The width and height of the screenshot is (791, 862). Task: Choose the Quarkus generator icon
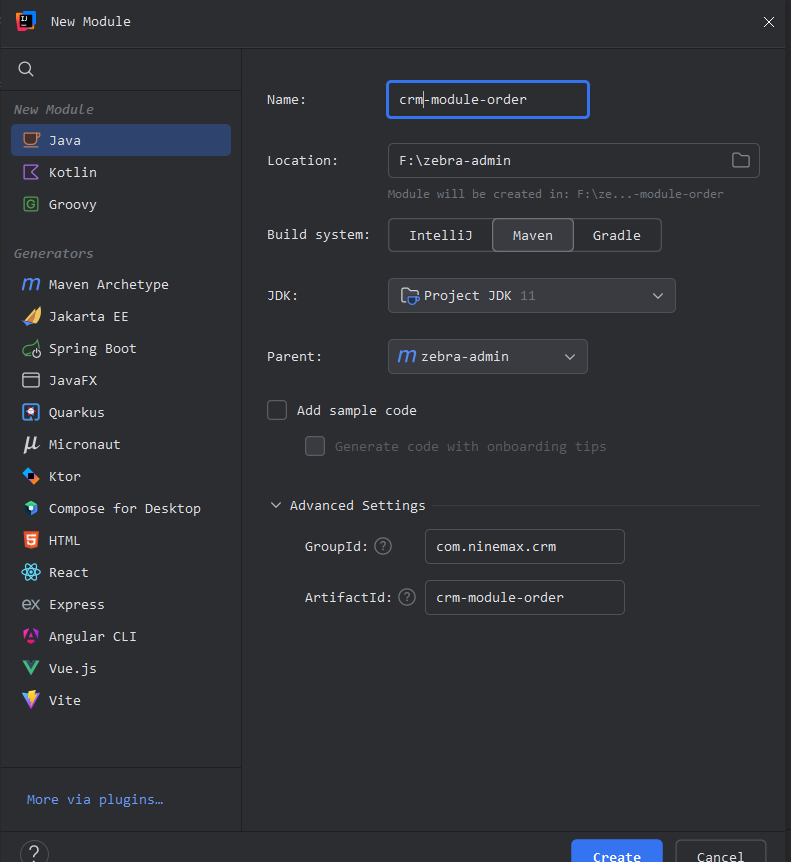[x=31, y=412]
